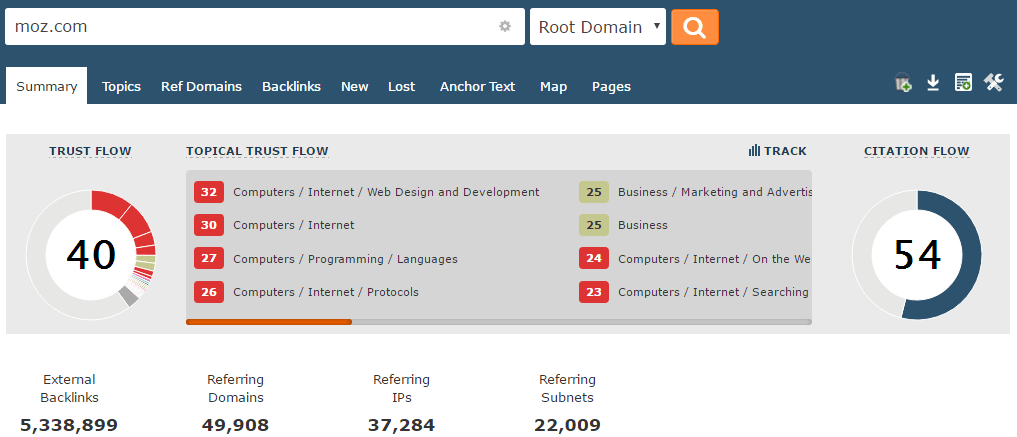Click the red 30 topical score badge
This screenshot has width=1017, height=437.
point(209,225)
